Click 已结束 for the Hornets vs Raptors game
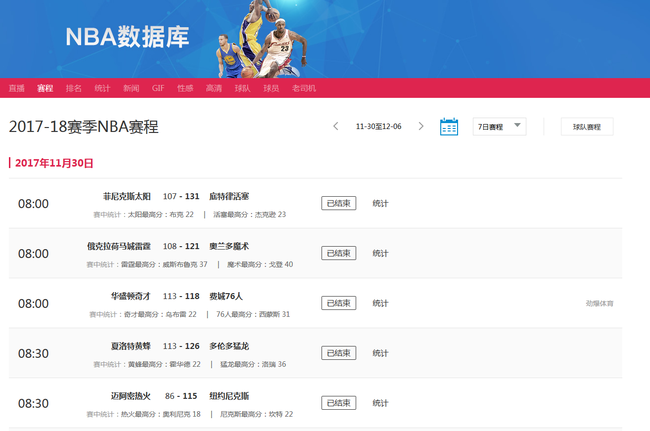 pyautogui.click(x=339, y=353)
